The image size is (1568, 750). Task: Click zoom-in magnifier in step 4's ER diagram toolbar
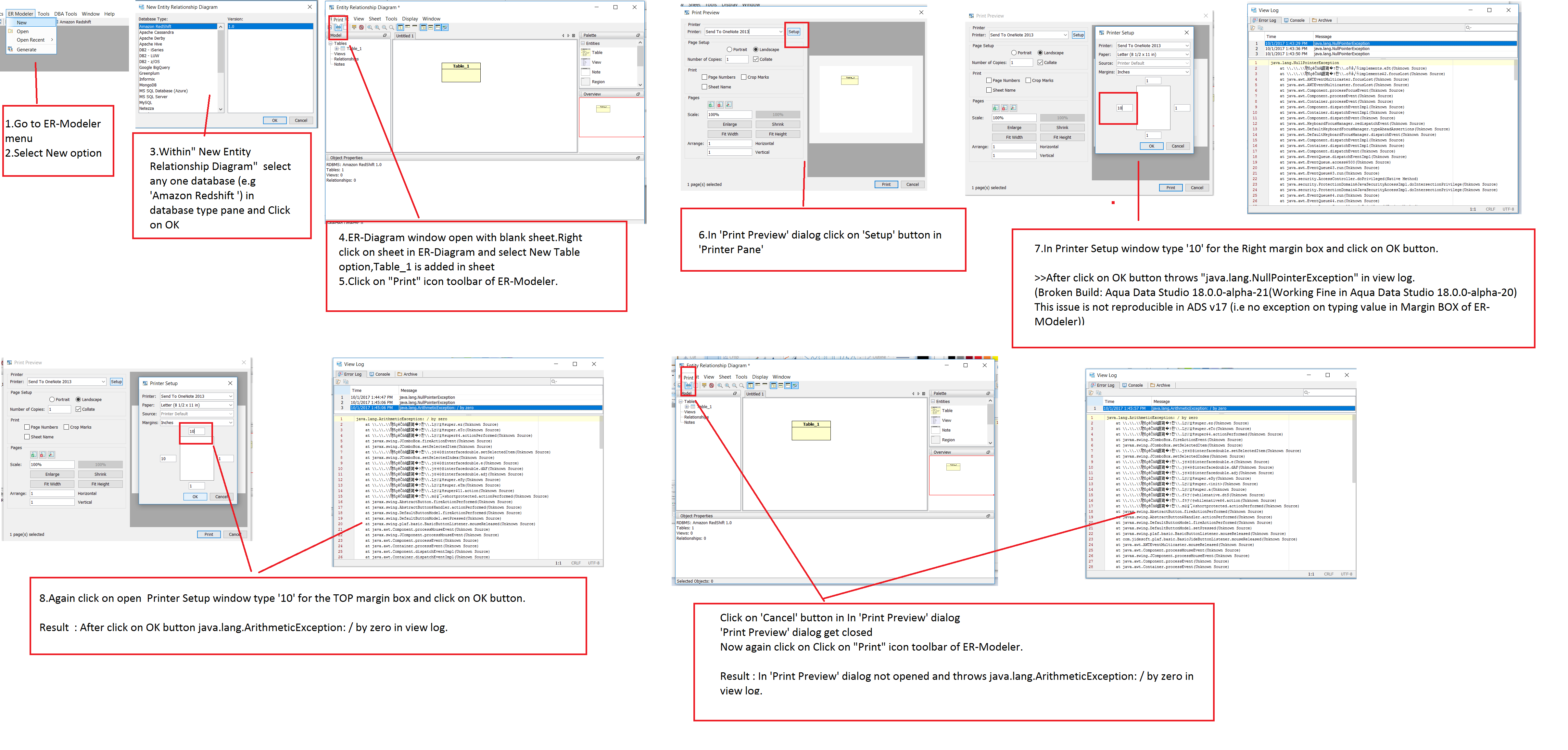[377, 27]
